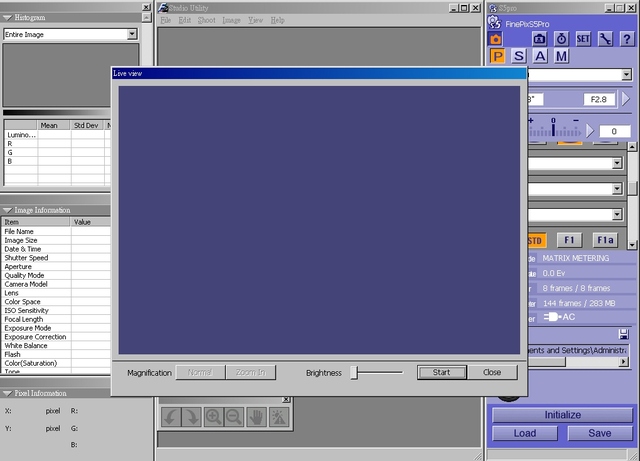Collapse the Pixel Information panel

tap(7, 393)
